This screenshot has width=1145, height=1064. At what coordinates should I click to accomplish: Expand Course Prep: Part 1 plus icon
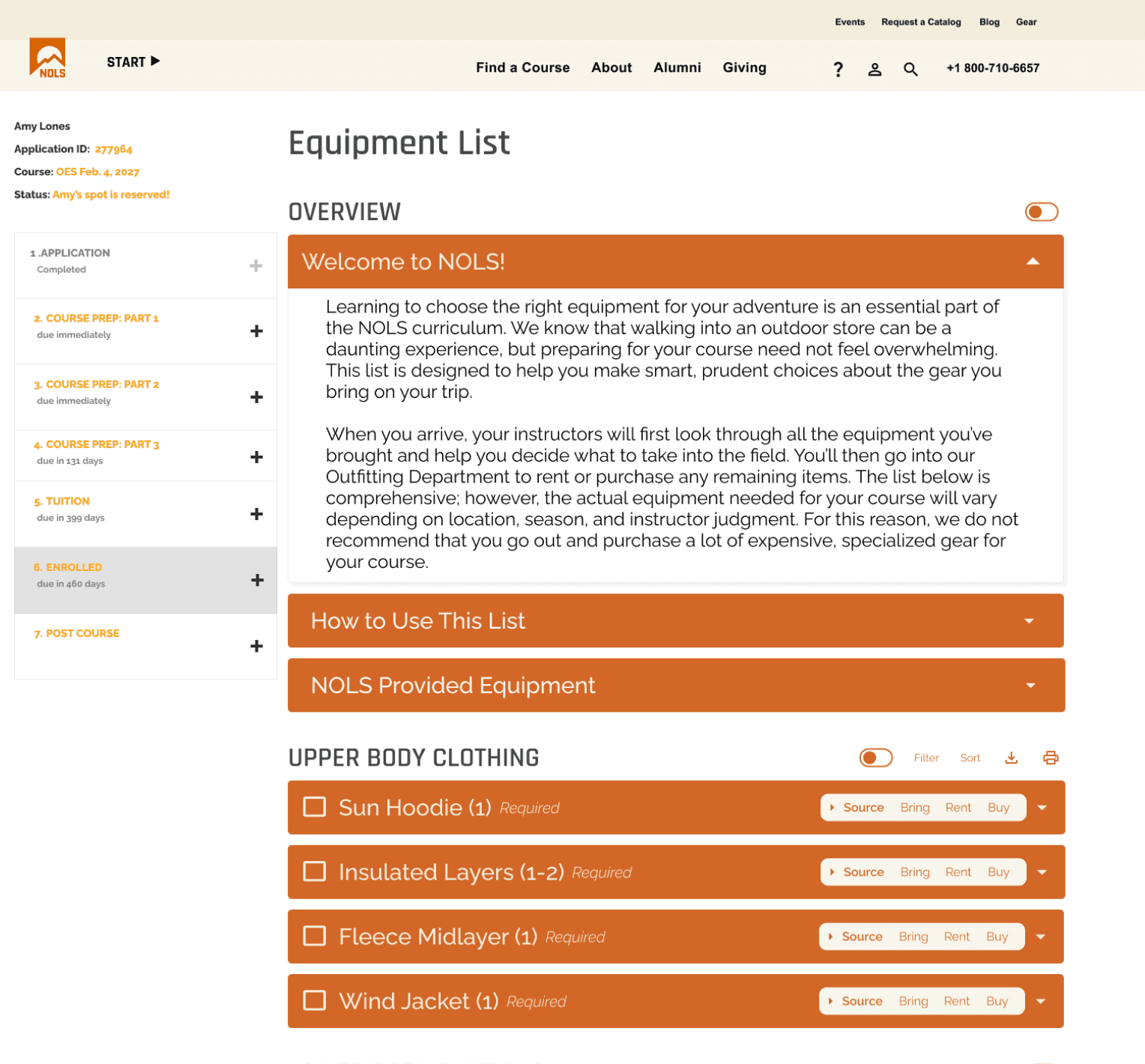point(256,331)
